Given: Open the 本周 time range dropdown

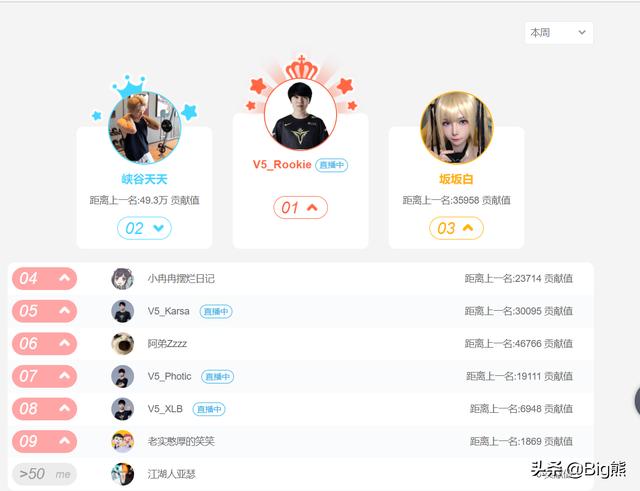Looking at the screenshot, I should (x=558, y=33).
